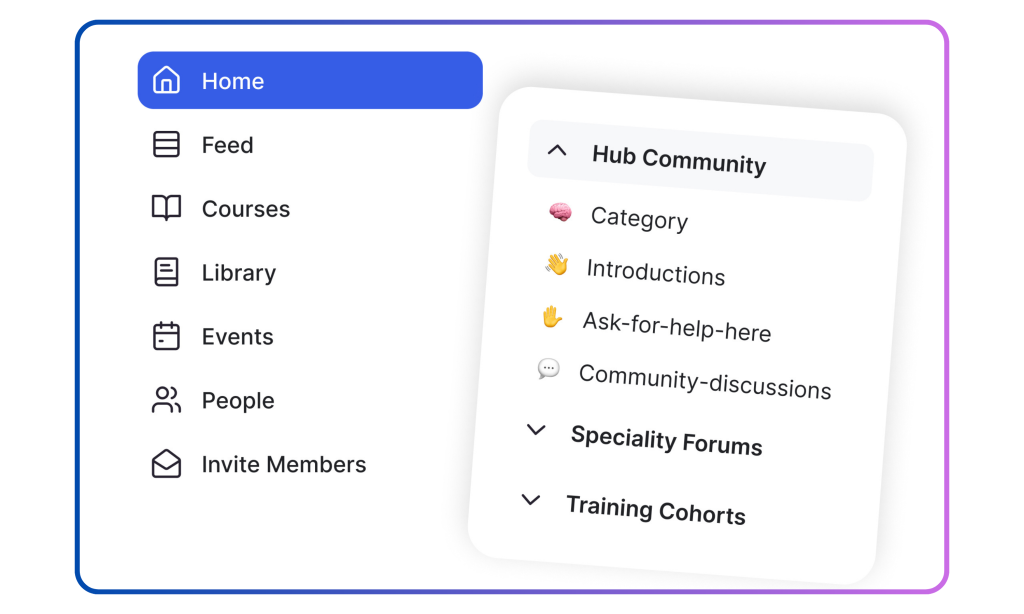Collapse Hub Community using its up chevron

click(557, 150)
